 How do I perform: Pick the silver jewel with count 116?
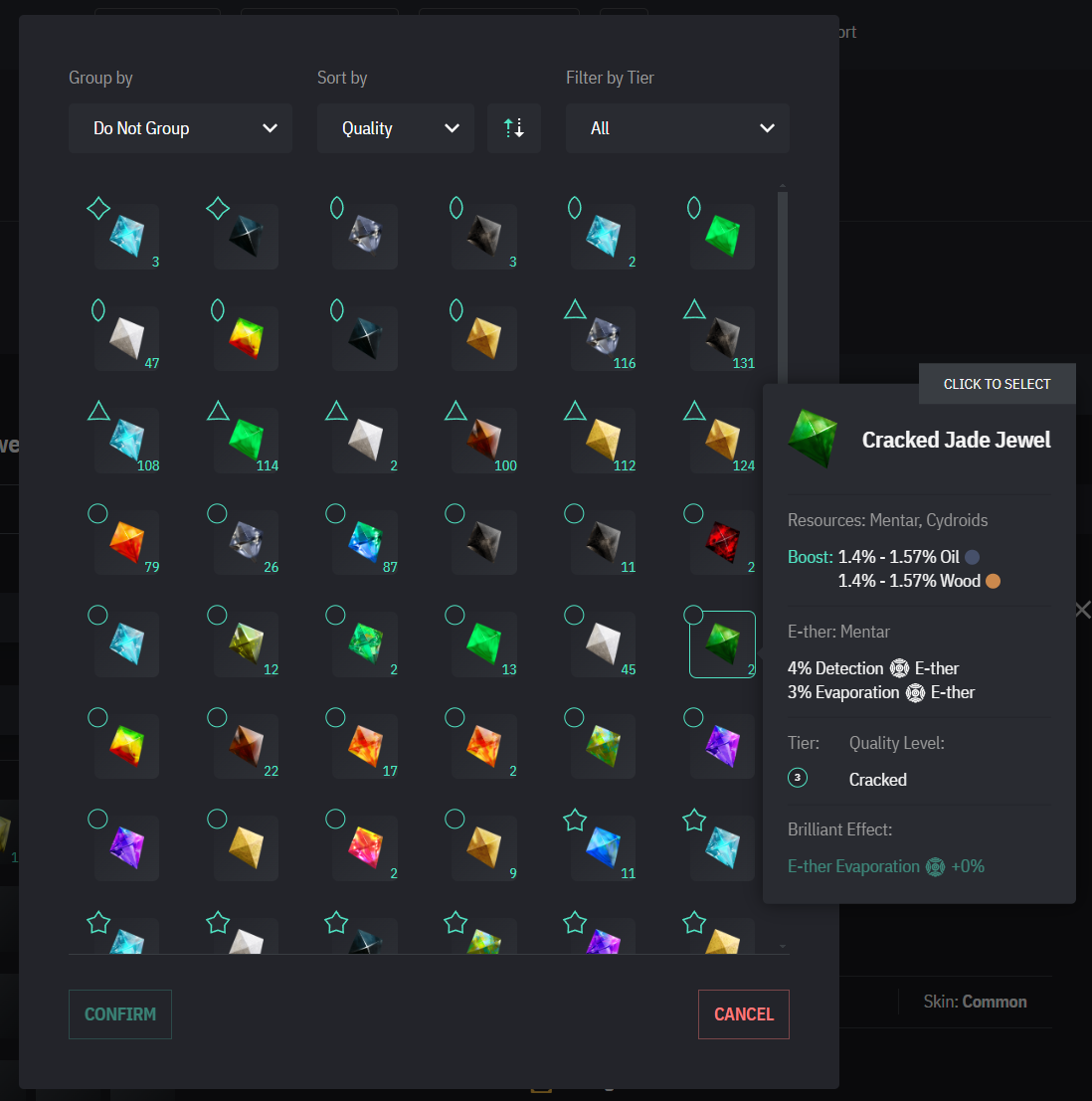pyautogui.click(x=604, y=338)
